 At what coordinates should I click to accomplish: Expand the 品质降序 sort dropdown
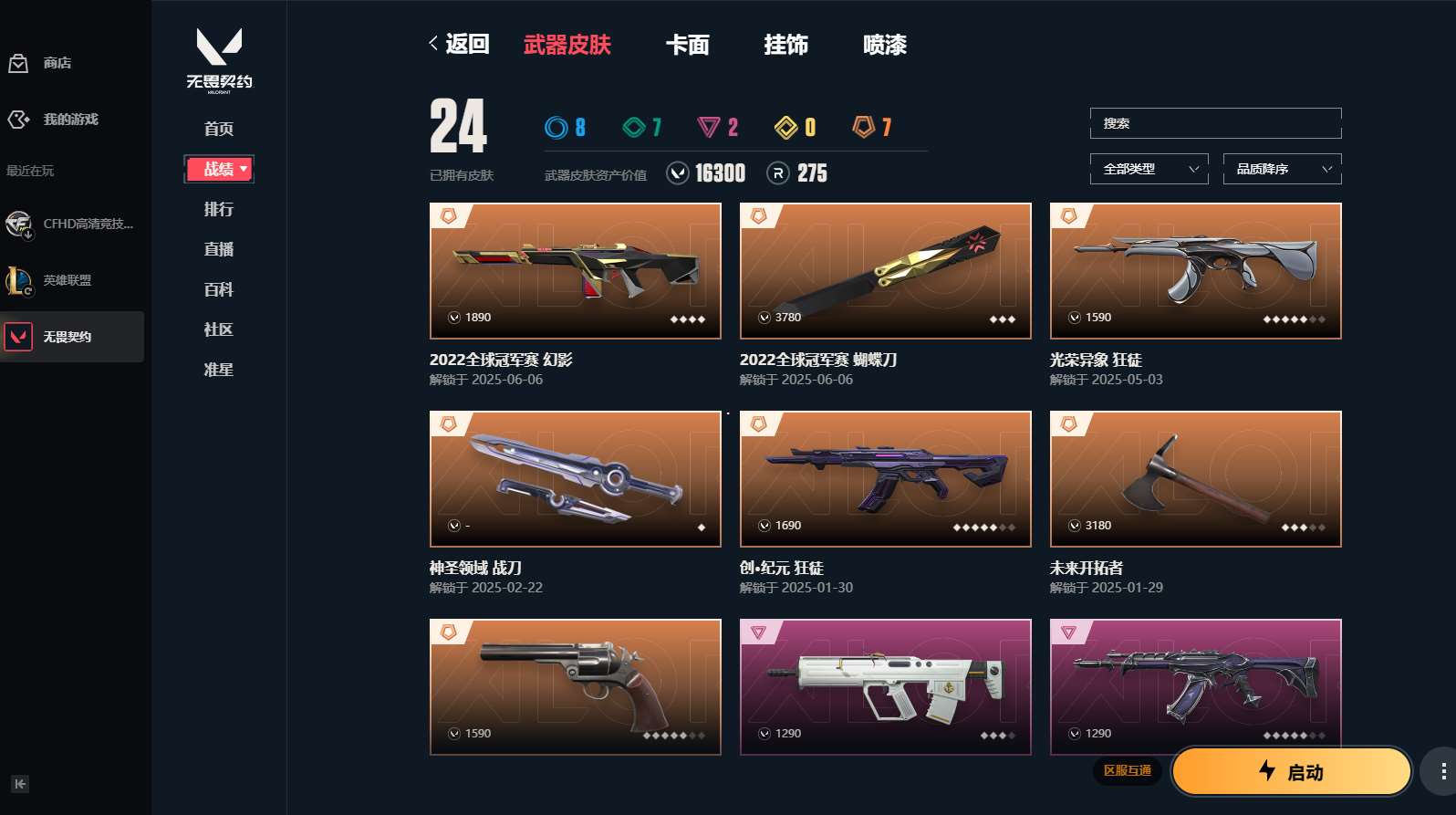point(1283,169)
